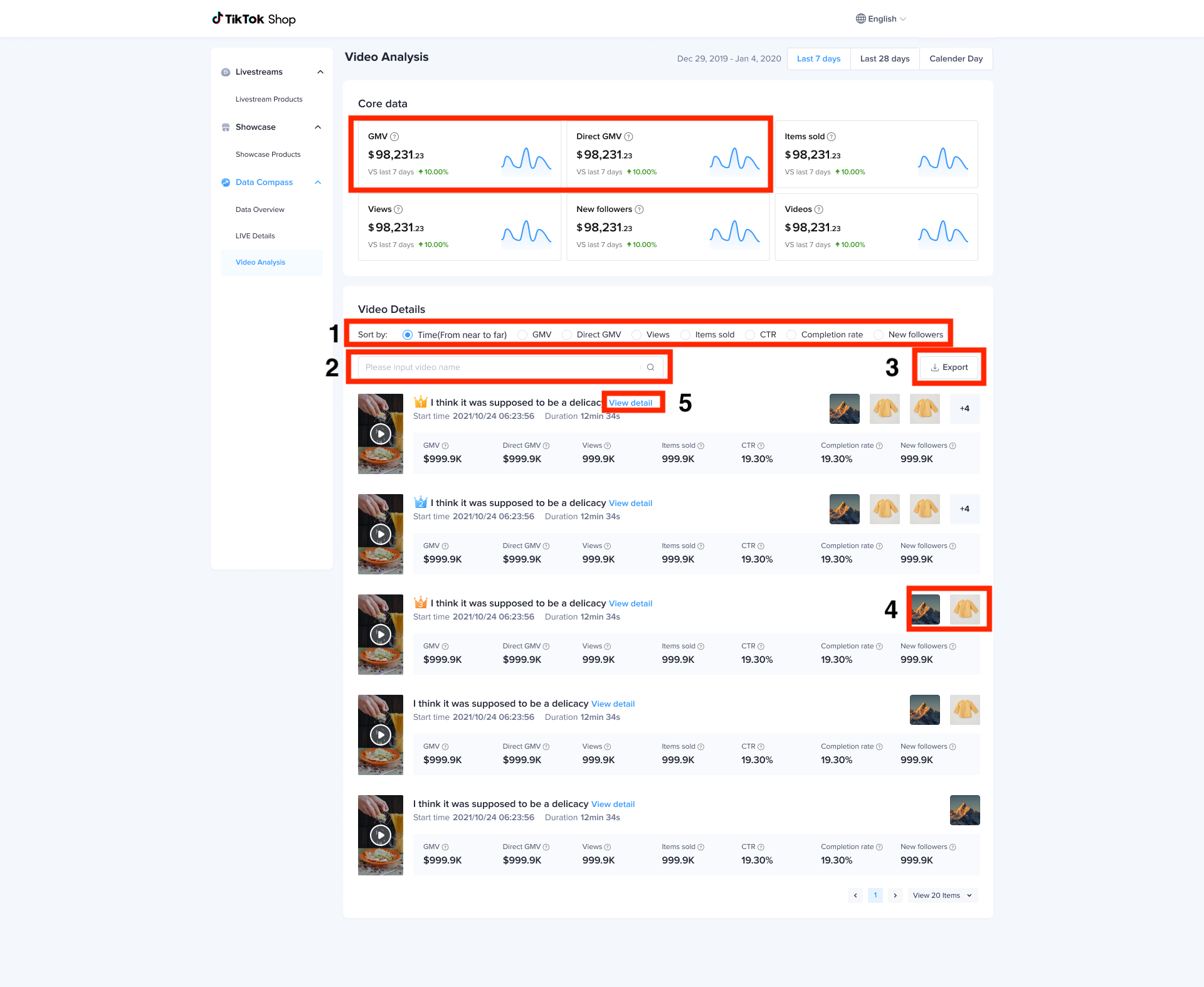Click the search magnifier icon in video name field
The image size is (1204, 987).
(x=650, y=367)
